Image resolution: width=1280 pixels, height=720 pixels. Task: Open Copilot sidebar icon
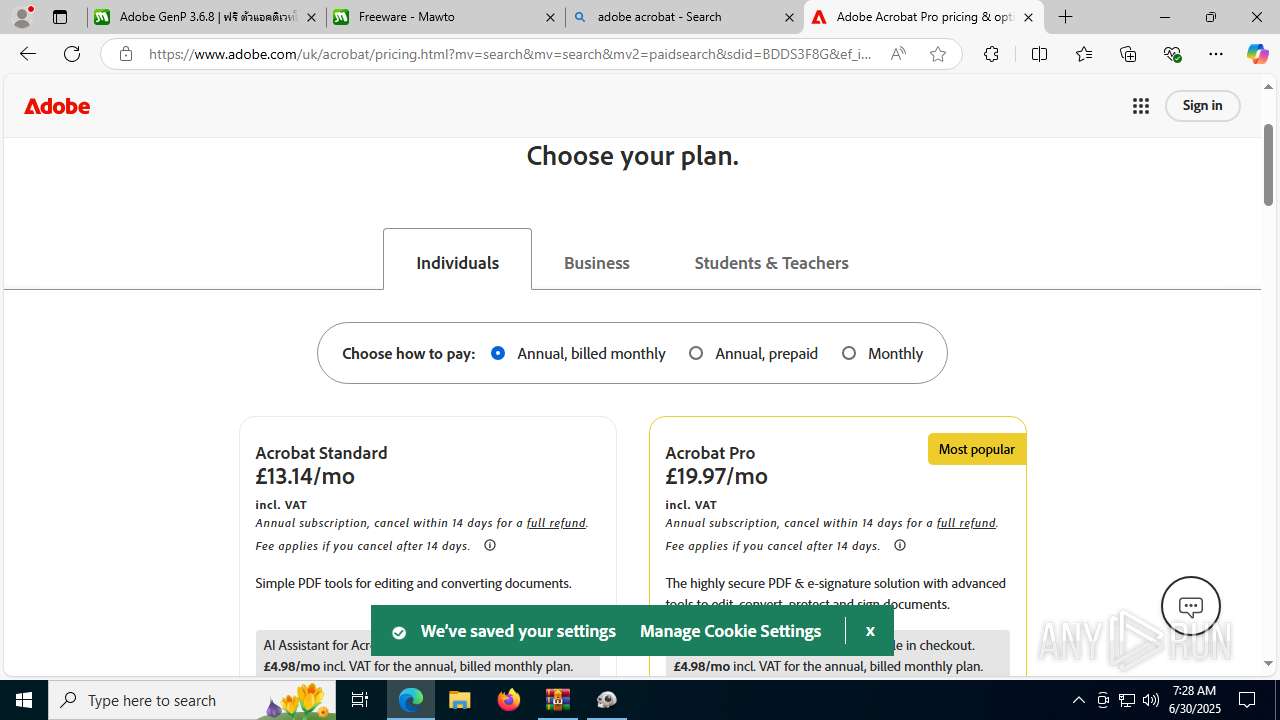(1257, 54)
